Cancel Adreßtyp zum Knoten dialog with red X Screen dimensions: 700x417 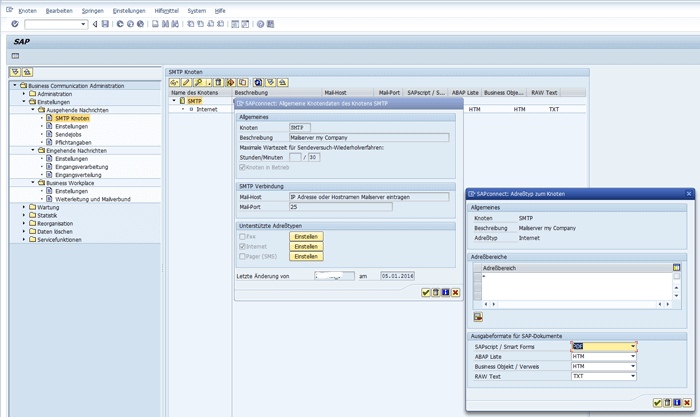pos(687,403)
